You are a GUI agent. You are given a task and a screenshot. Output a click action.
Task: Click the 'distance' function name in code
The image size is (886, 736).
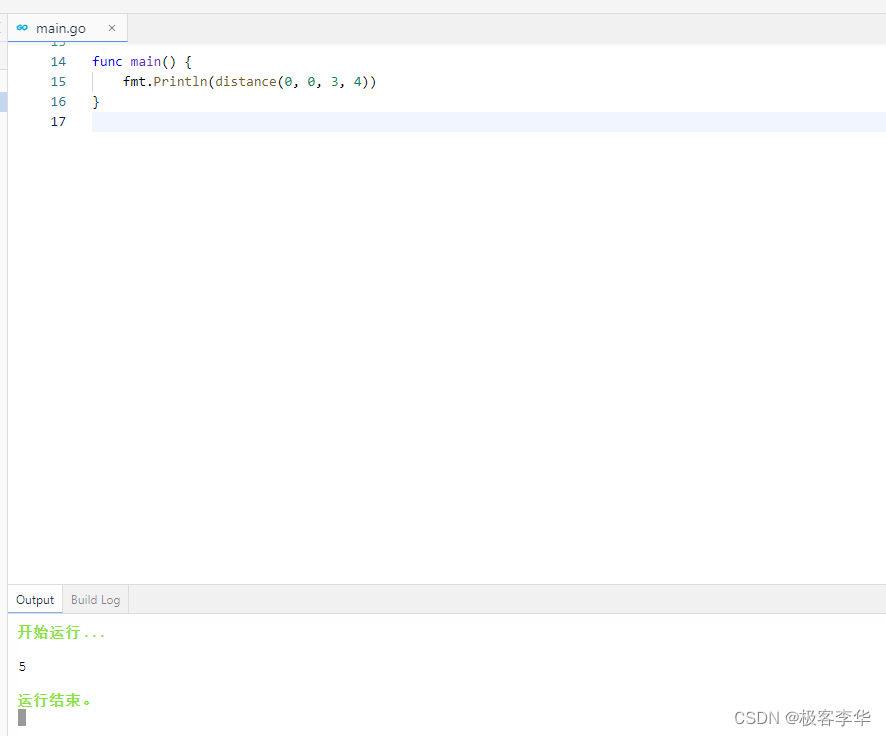[x=245, y=82]
